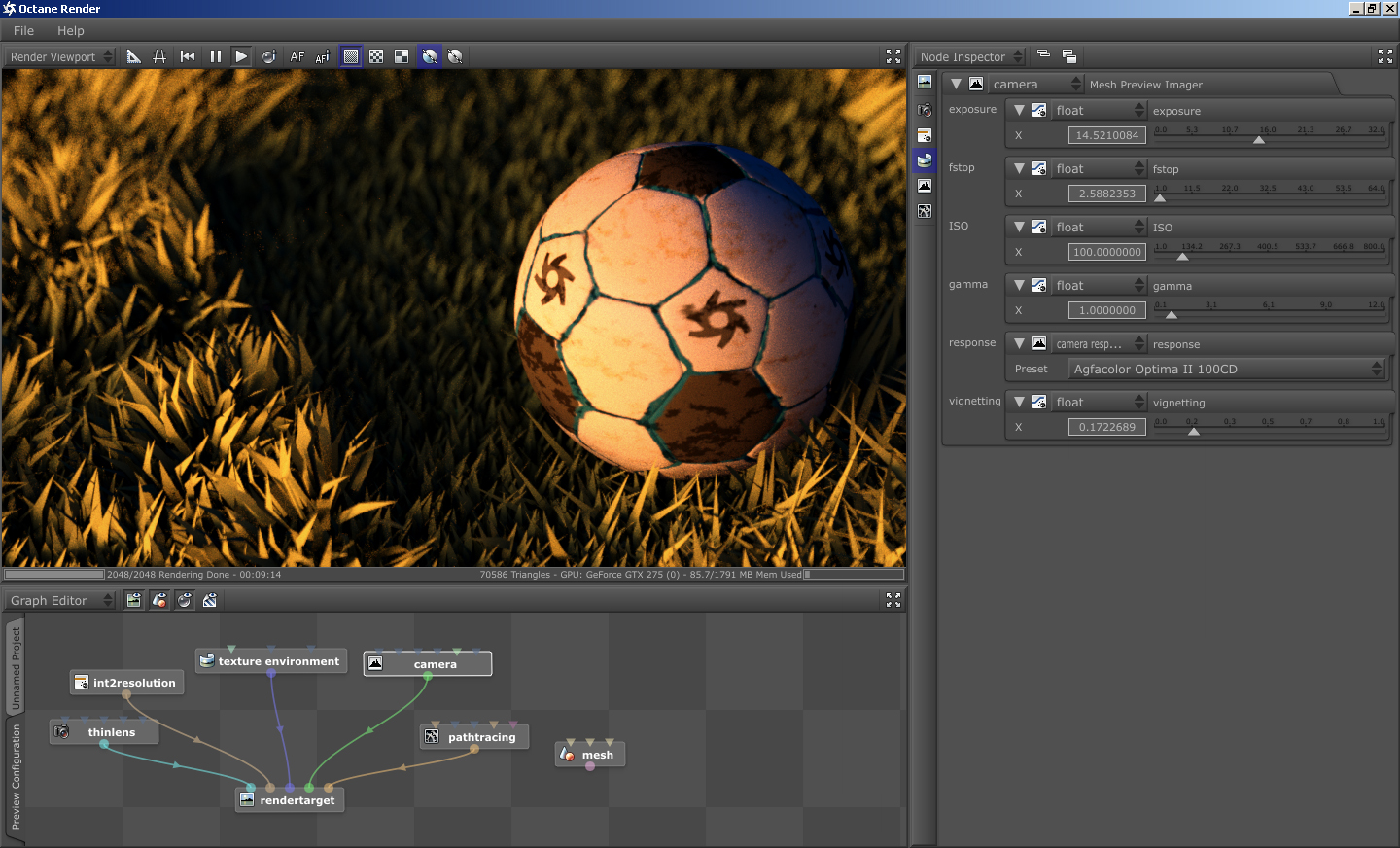The image size is (1400, 848).
Task: Open the Graph Editor panel type dropdown
Action: pyautogui.click(x=60, y=600)
